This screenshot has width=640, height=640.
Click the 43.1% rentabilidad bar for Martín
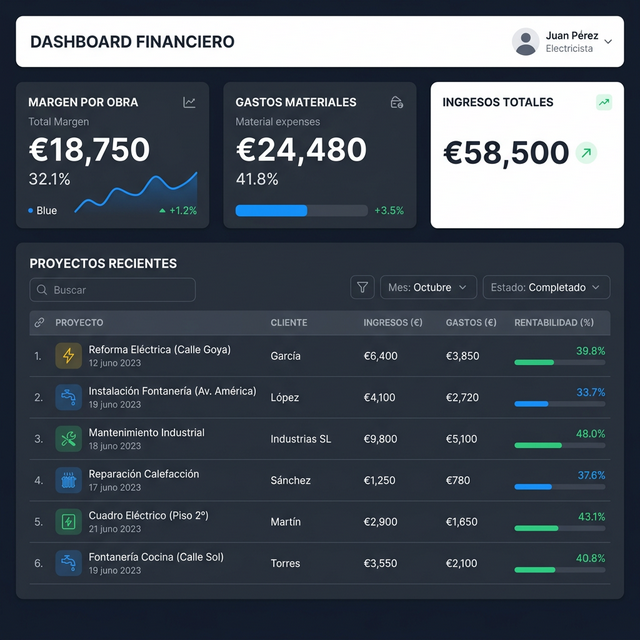pos(560,528)
